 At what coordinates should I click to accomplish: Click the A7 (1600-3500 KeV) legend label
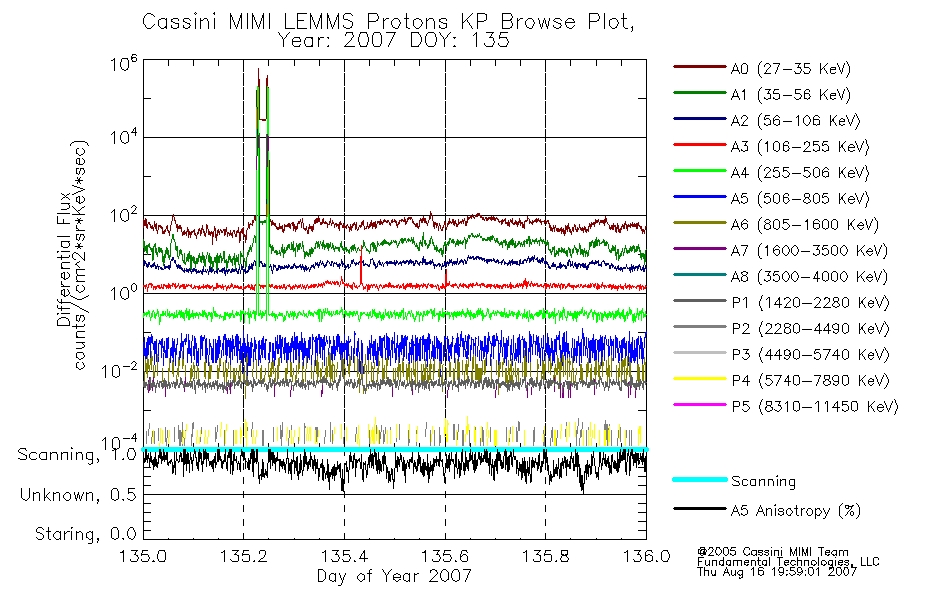(809, 251)
